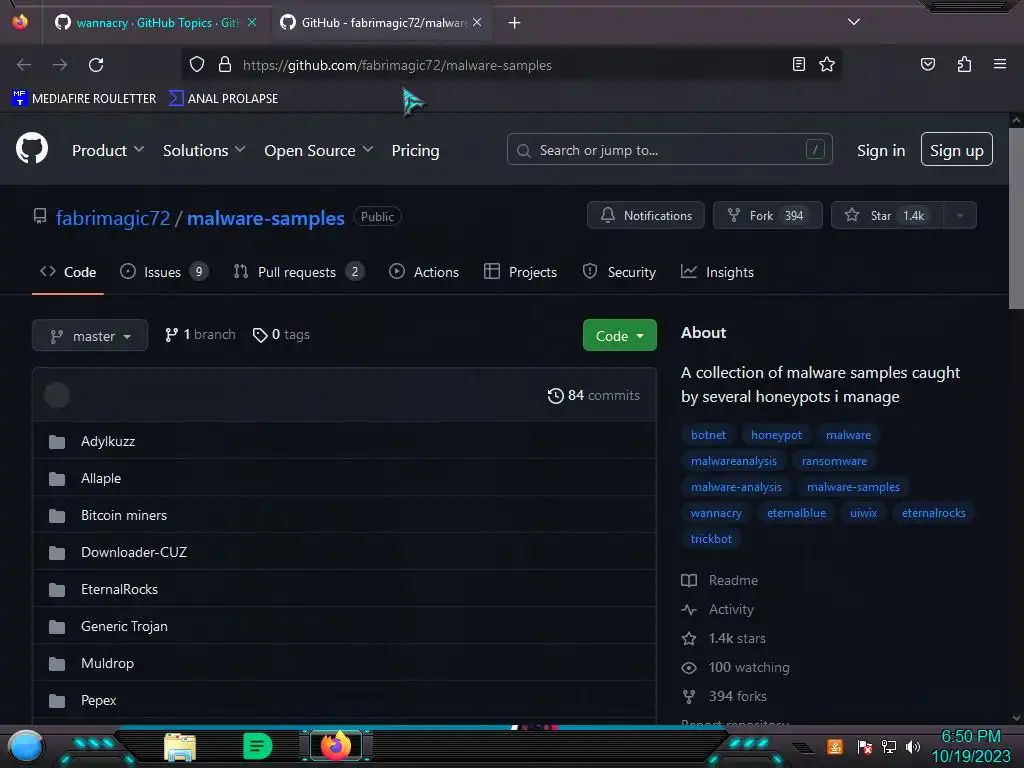The height and width of the screenshot is (768, 1024).
Task: Click the Bitcoin miners folder icon
Action: (x=57, y=516)
